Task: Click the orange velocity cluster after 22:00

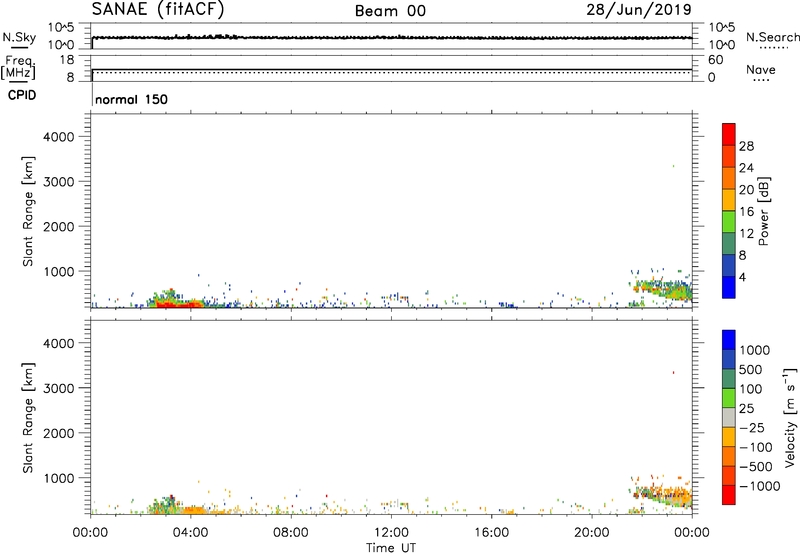Action: pyautogui.click(x=663, y=494)
